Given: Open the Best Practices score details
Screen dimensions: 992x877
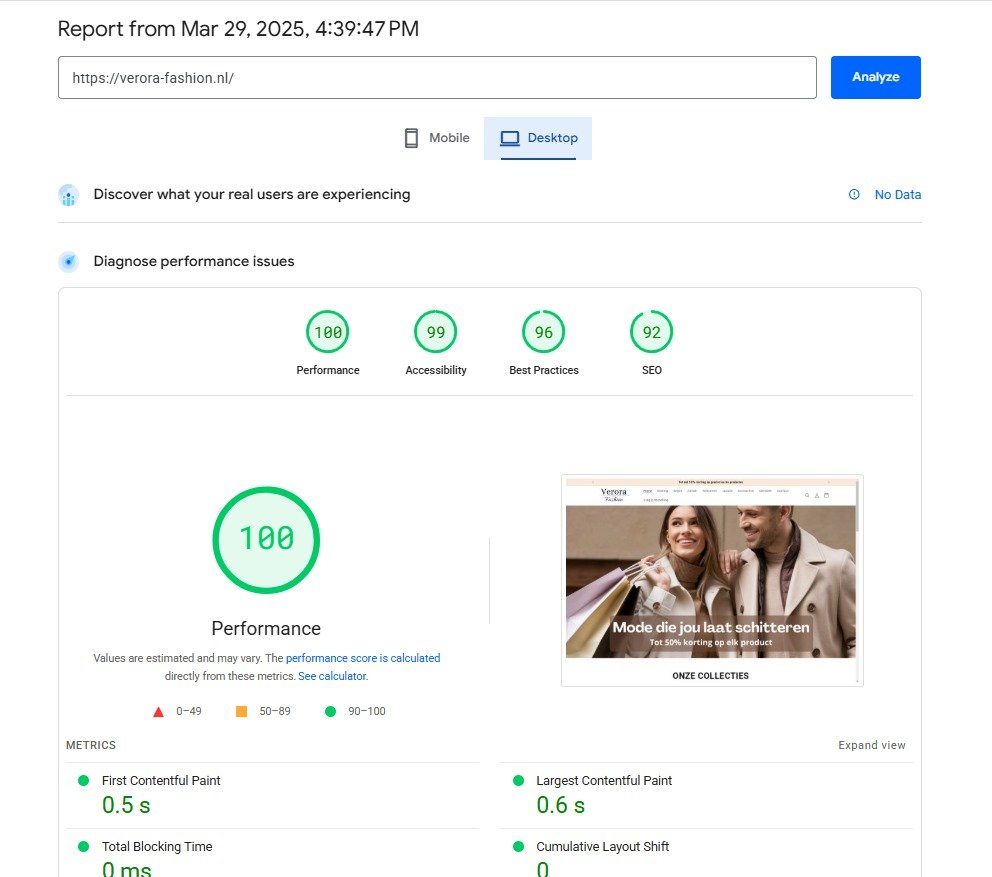Looking at the screenshot, I should (543, 331).
